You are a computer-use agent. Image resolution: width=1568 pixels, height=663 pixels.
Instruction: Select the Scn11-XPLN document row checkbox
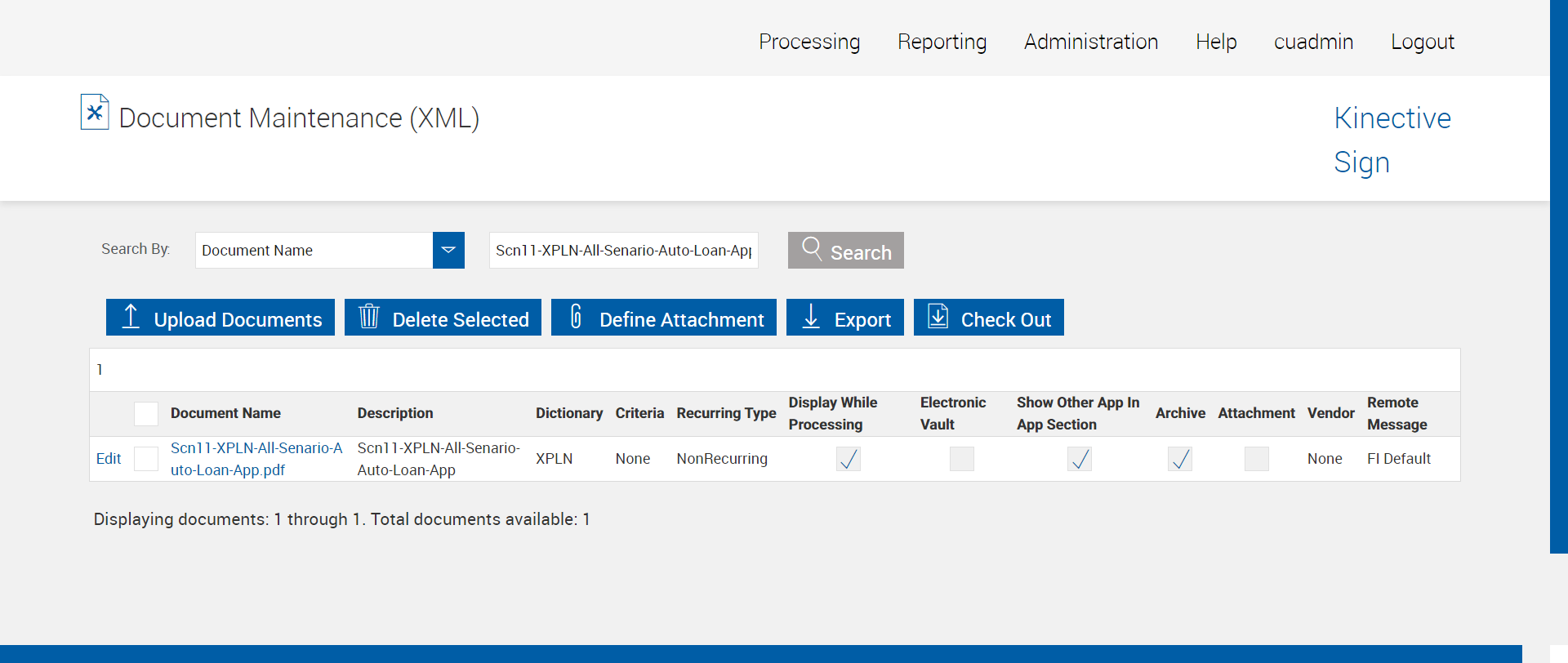(146, 459)
